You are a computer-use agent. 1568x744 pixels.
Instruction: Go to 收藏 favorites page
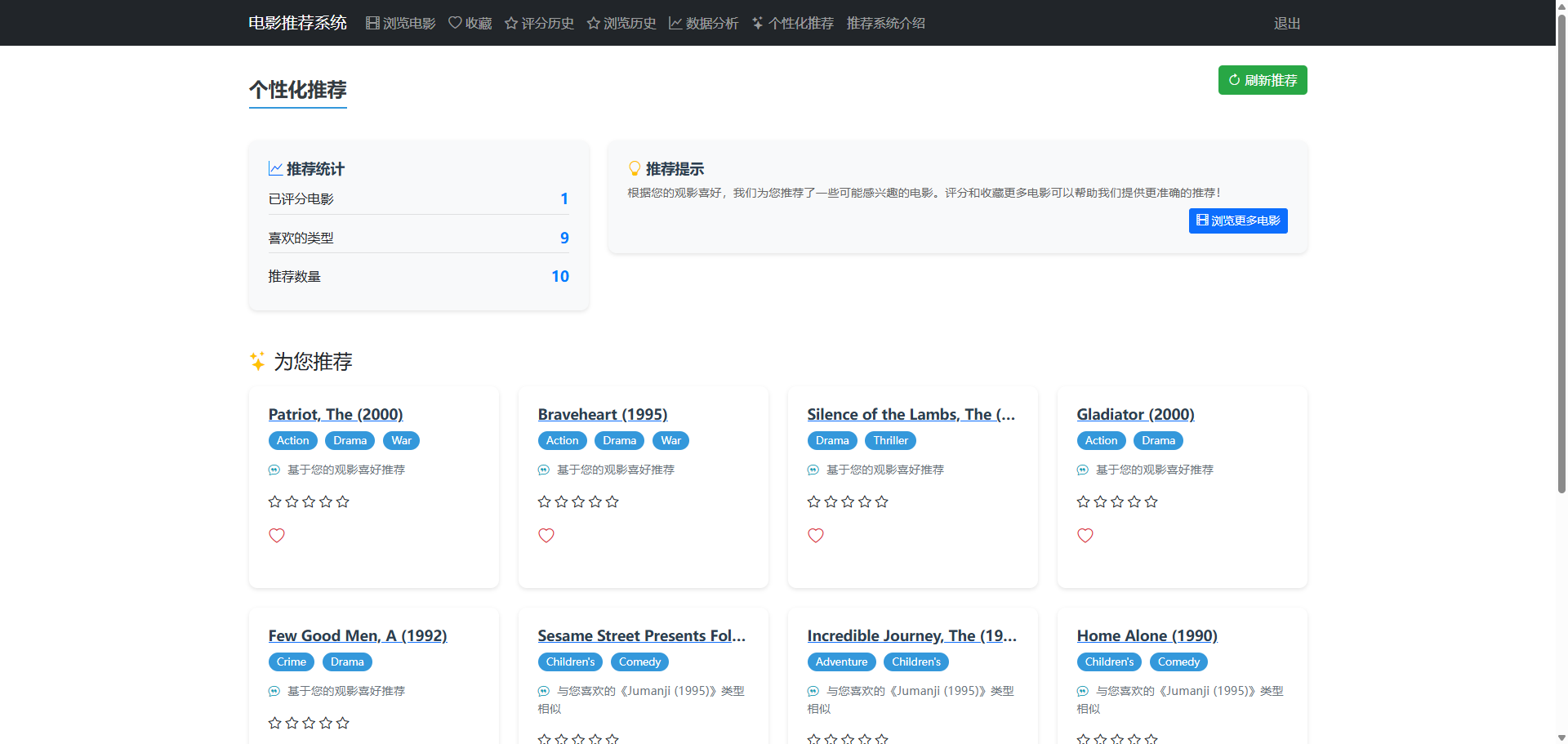coord(470,23)
